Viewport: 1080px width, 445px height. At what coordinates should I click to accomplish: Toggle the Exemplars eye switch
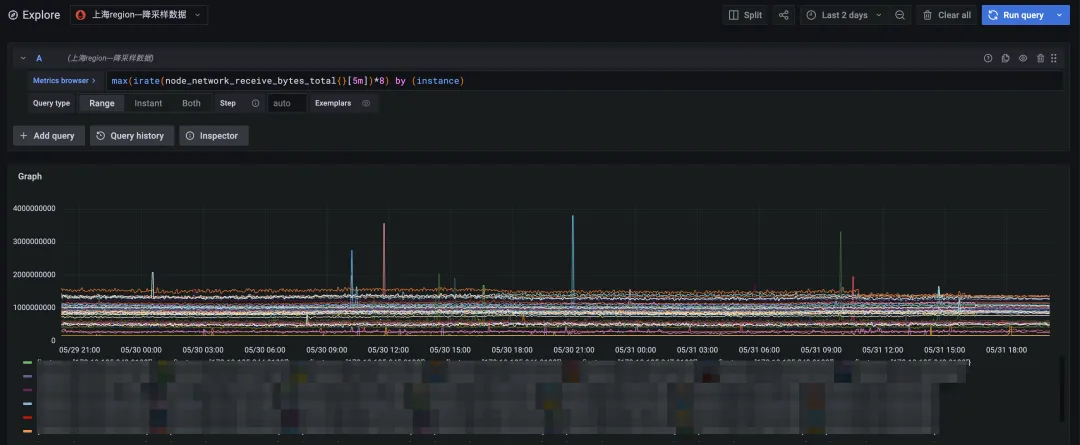tap(366, 103)
